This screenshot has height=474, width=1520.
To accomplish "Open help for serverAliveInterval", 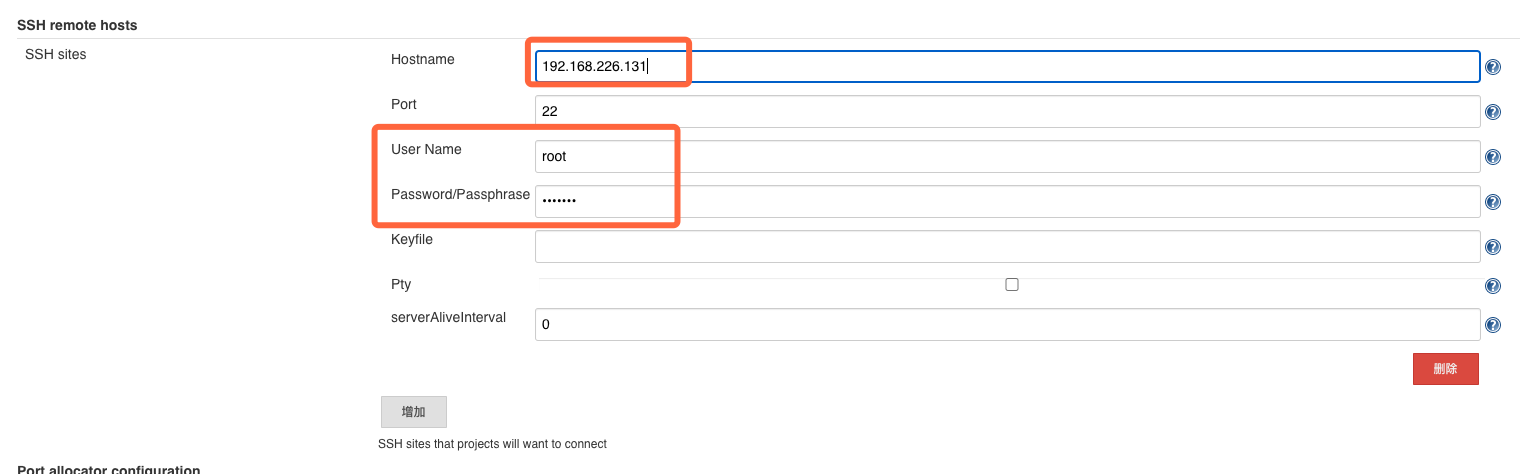I will click(x=1493, y=325).
